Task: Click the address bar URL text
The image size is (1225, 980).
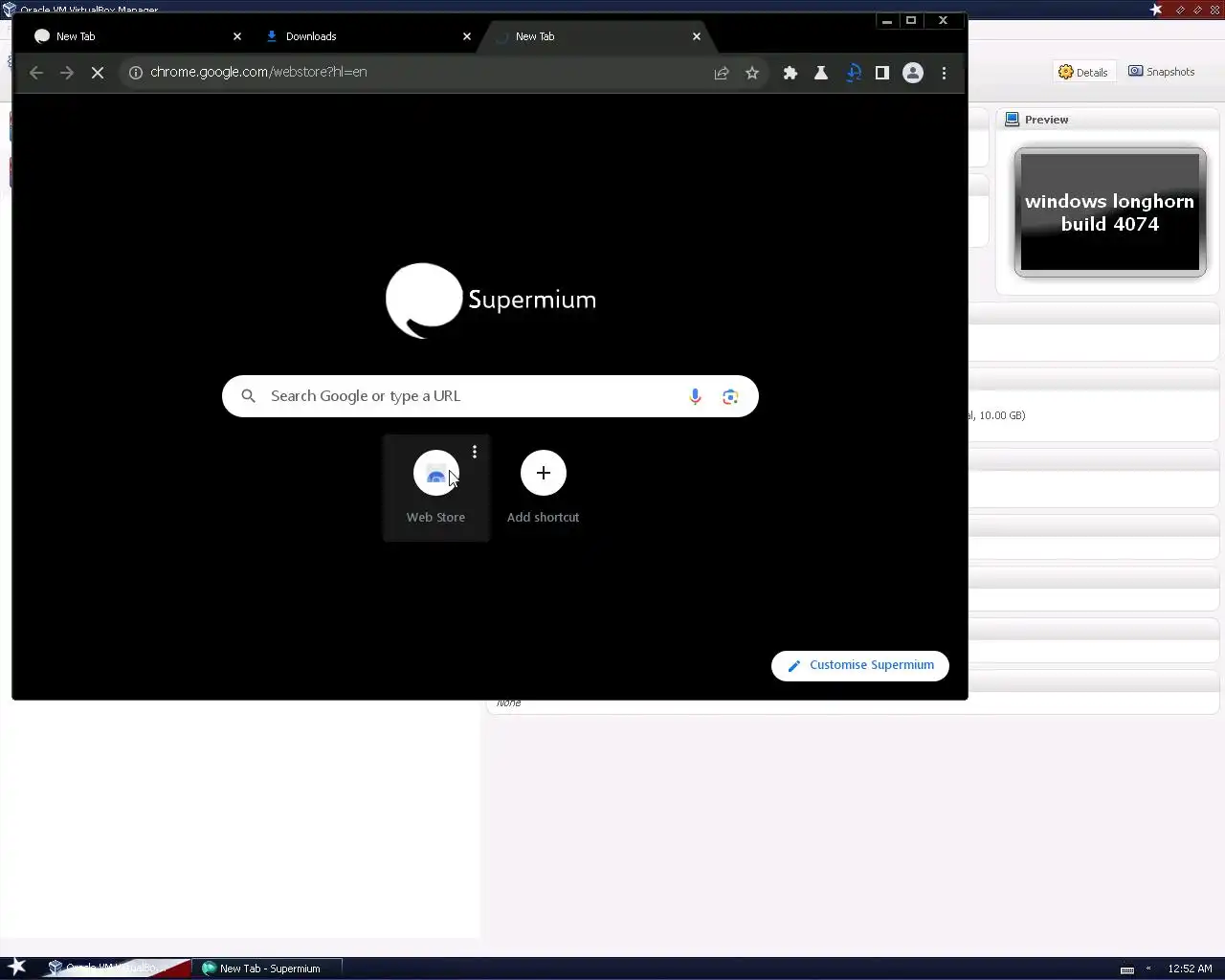Action: click(258, 72)
